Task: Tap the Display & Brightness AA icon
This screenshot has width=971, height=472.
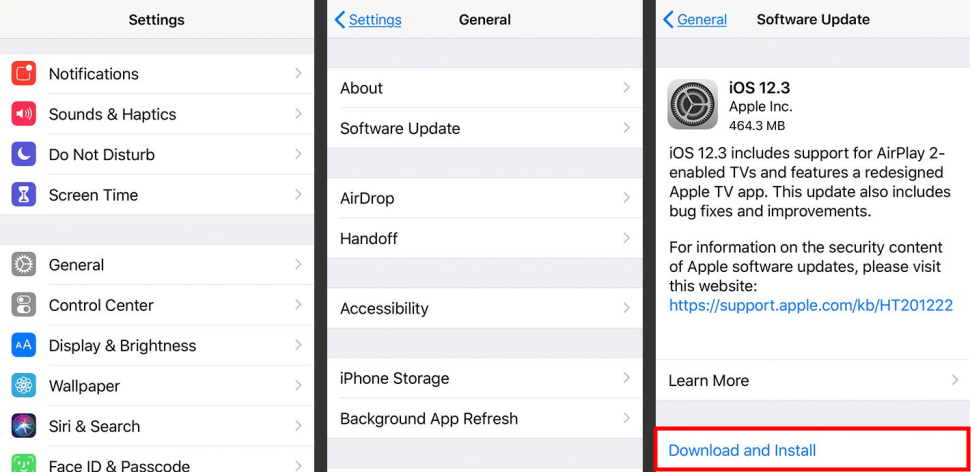Action: click(24, 345)
